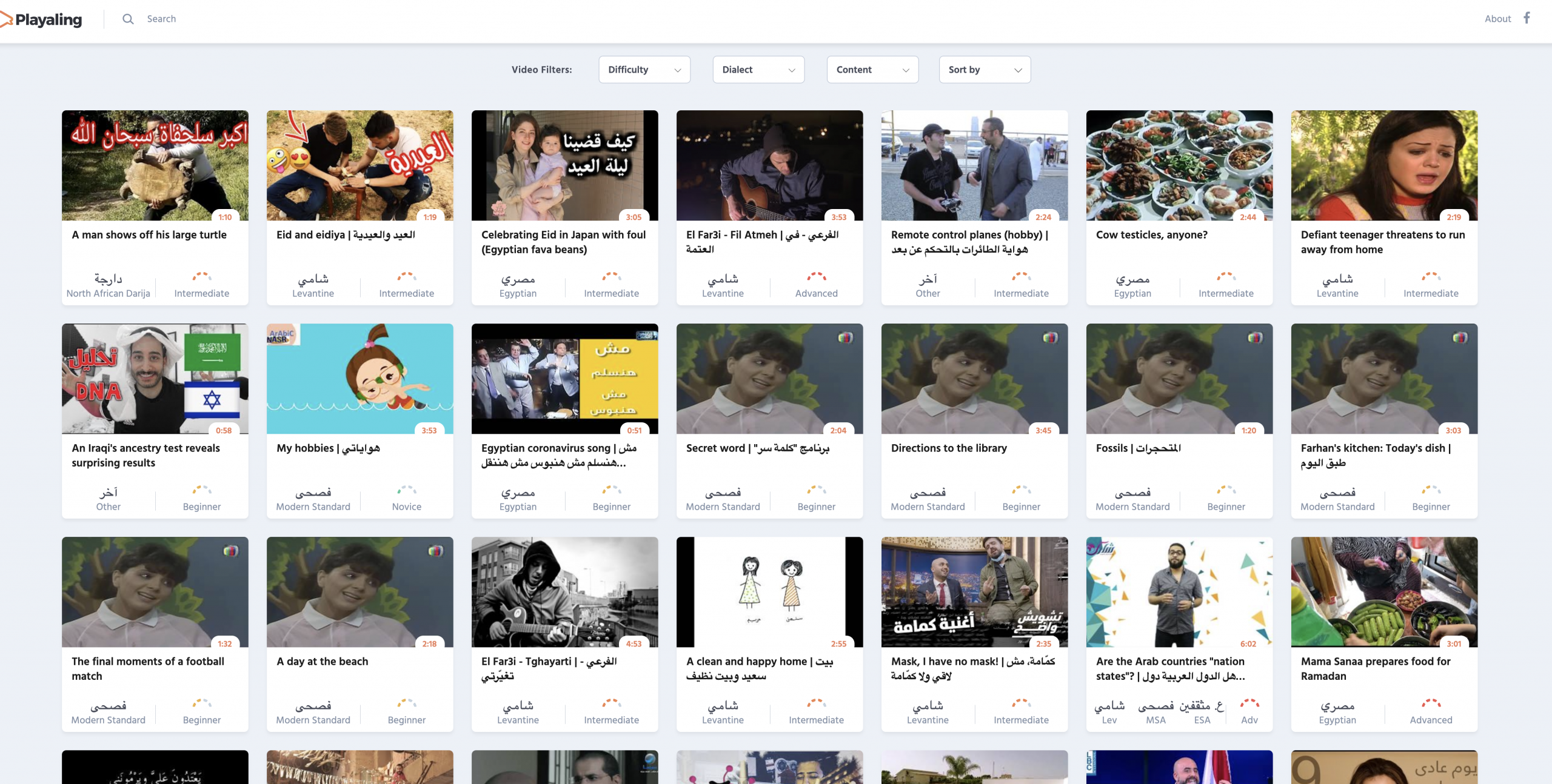Click شامي dialect icon on Eid and eidiya
1552x784 pixels.
coord(313,279)
